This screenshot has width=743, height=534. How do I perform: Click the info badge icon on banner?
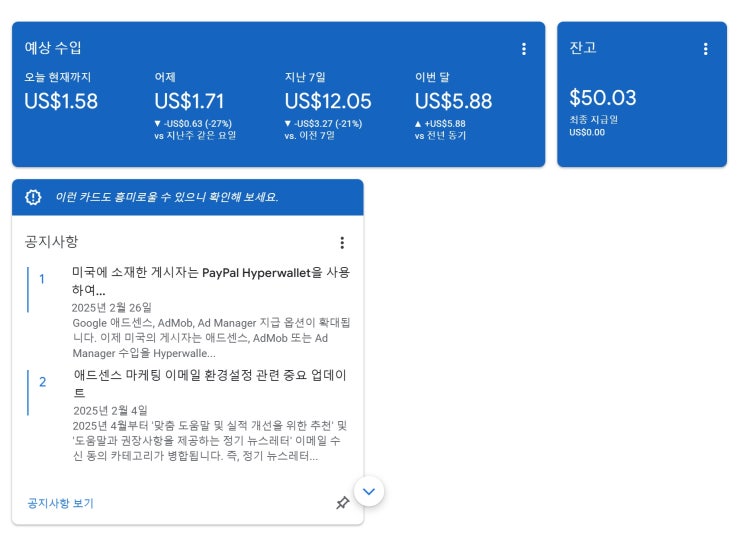coord(34,197)
